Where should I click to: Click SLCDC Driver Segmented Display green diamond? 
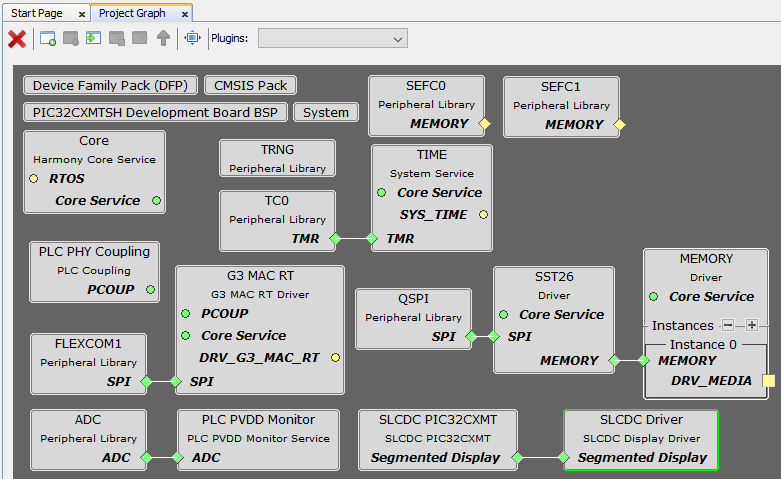click(x=564, y=458)
